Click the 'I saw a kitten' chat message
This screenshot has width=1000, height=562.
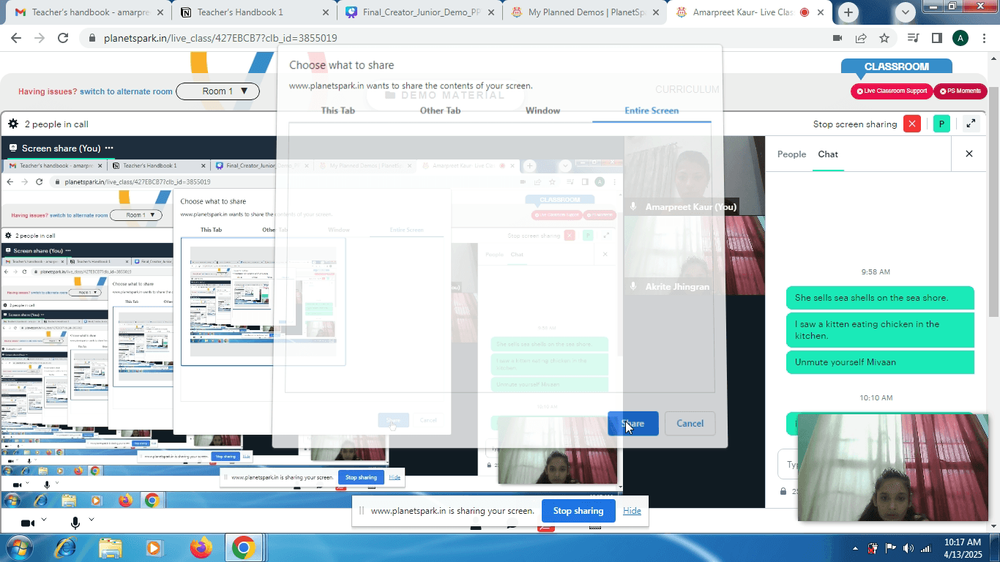tap(880, 330)
